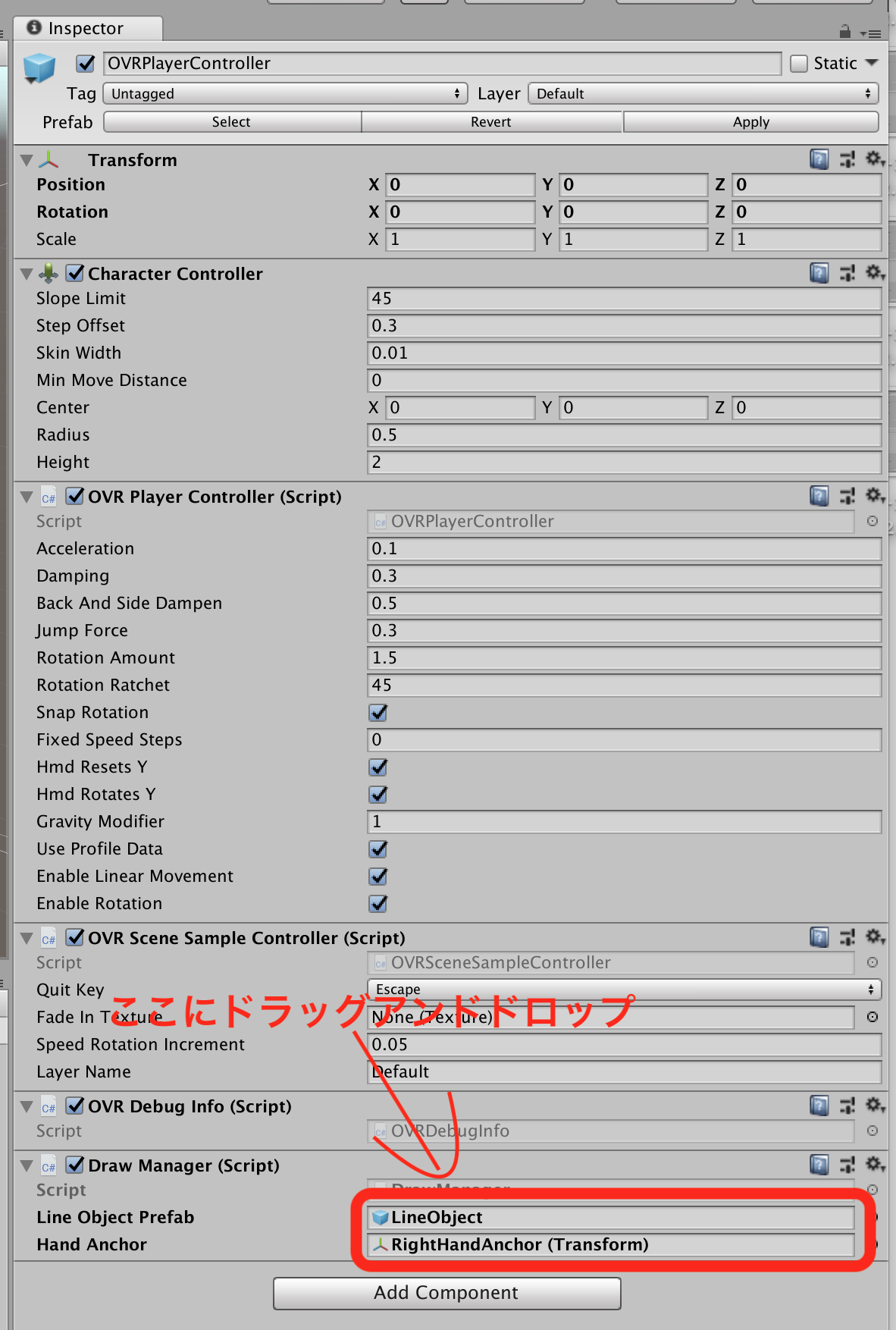The width and height of the screenshot is (896, 1330).
Task: Click the Speed Rotation Increment field
Action: [x=625, y=1044]
